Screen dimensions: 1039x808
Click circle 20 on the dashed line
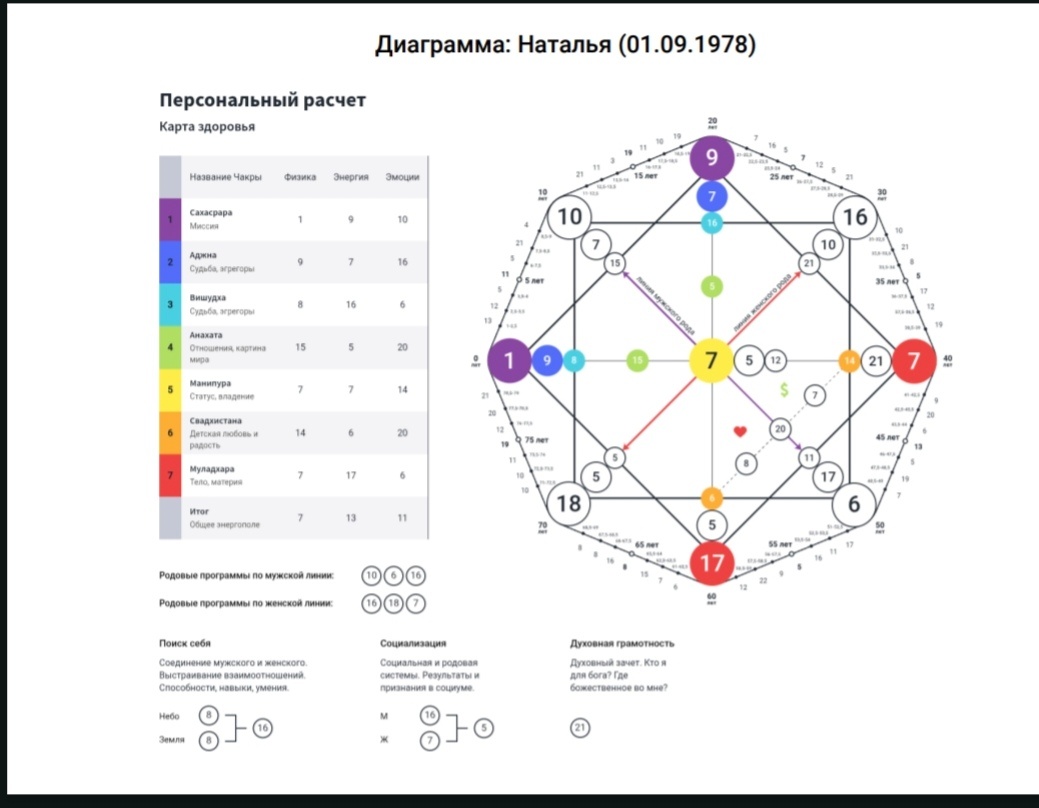(x=780, y=429)
